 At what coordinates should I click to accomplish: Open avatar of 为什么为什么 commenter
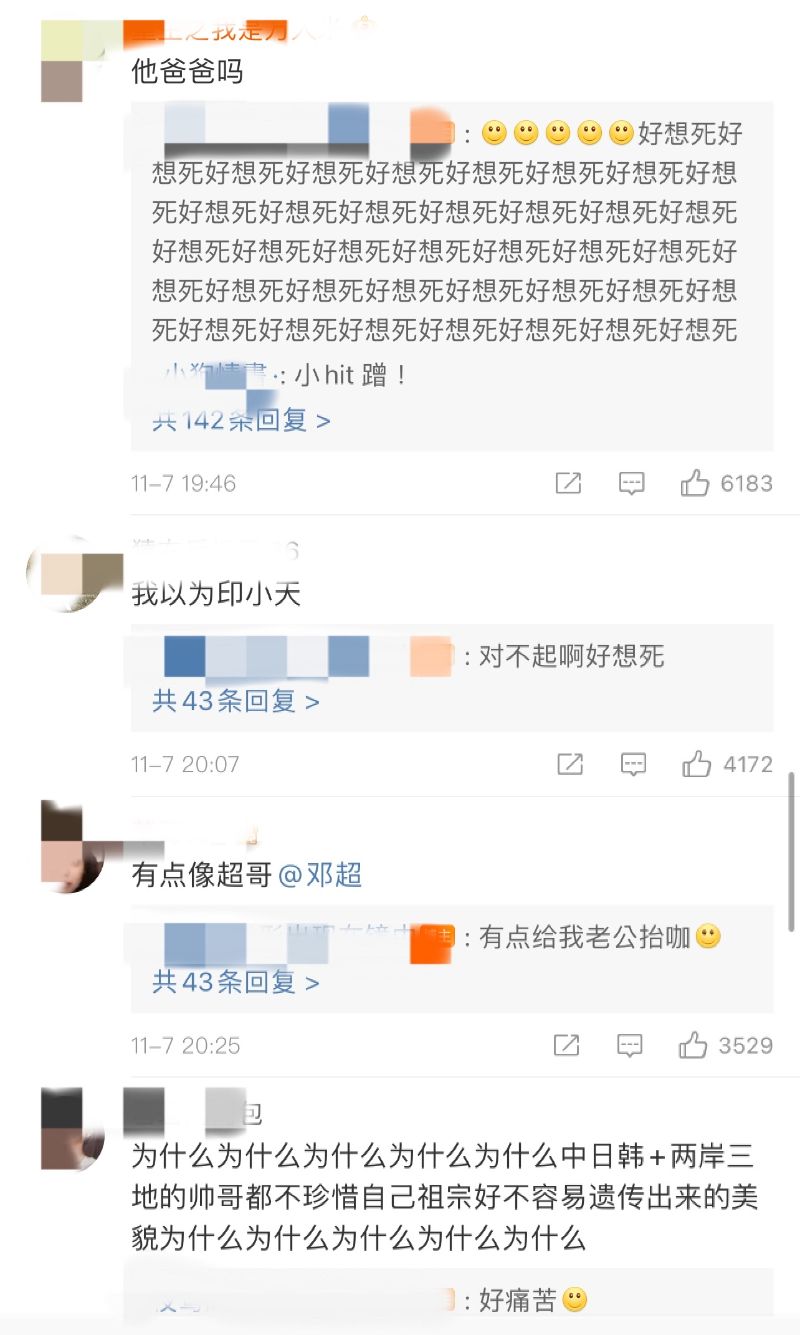point(74,1129)
